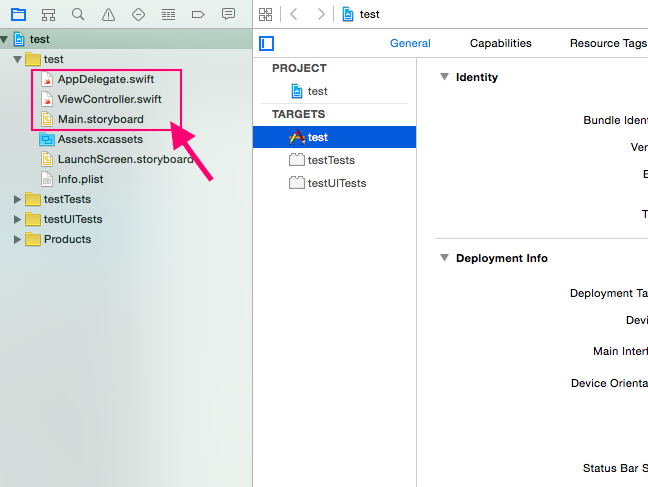Switch to the Symbol navigator icon

(x=48, y=14)
